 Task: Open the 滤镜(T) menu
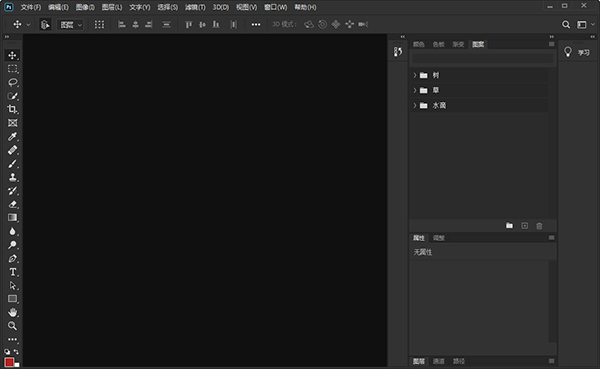[195, 7]
